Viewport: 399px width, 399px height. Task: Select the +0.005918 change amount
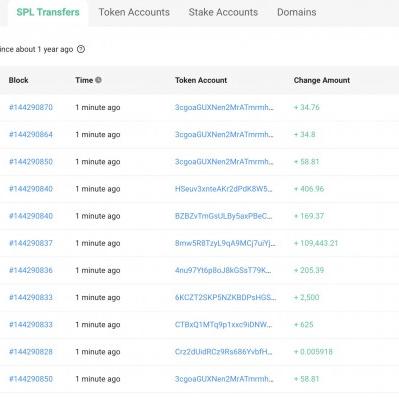coord(313,352)
